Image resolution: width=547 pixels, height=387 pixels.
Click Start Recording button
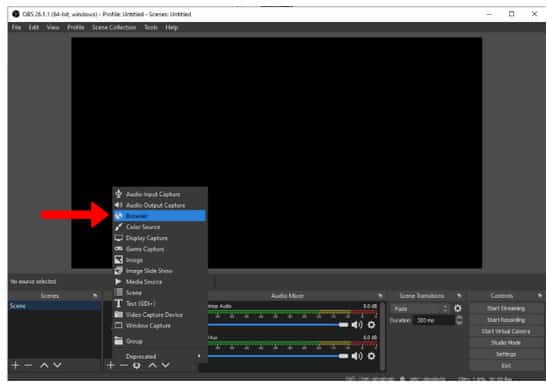click(x=505, y=320)
